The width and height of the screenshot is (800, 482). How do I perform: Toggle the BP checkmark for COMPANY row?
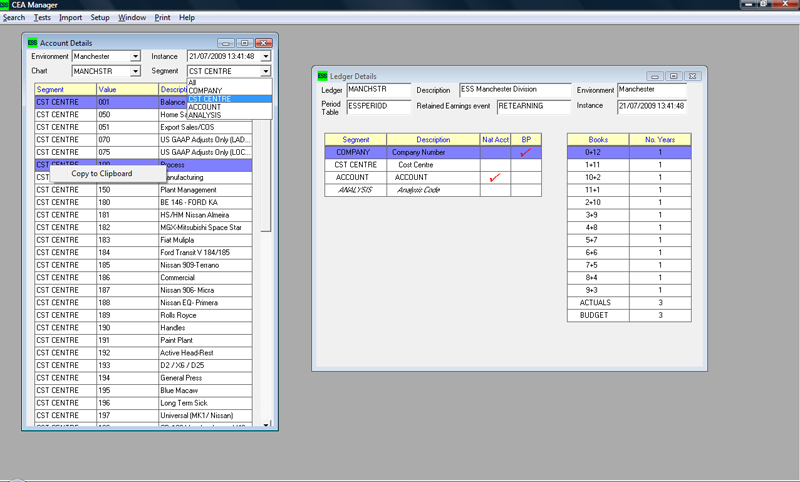526,152
